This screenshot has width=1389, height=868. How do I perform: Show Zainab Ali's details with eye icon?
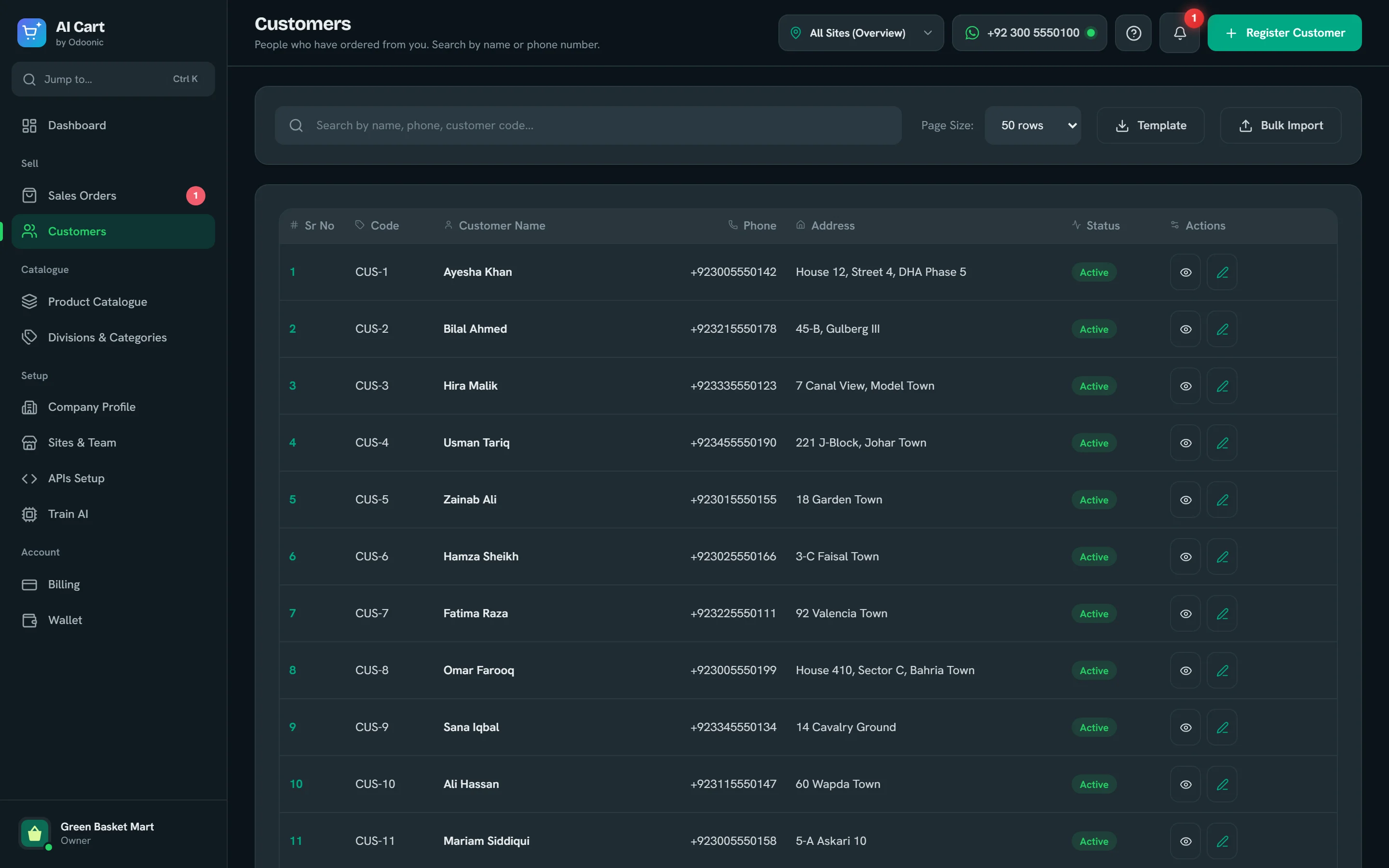pos(1185,500)
